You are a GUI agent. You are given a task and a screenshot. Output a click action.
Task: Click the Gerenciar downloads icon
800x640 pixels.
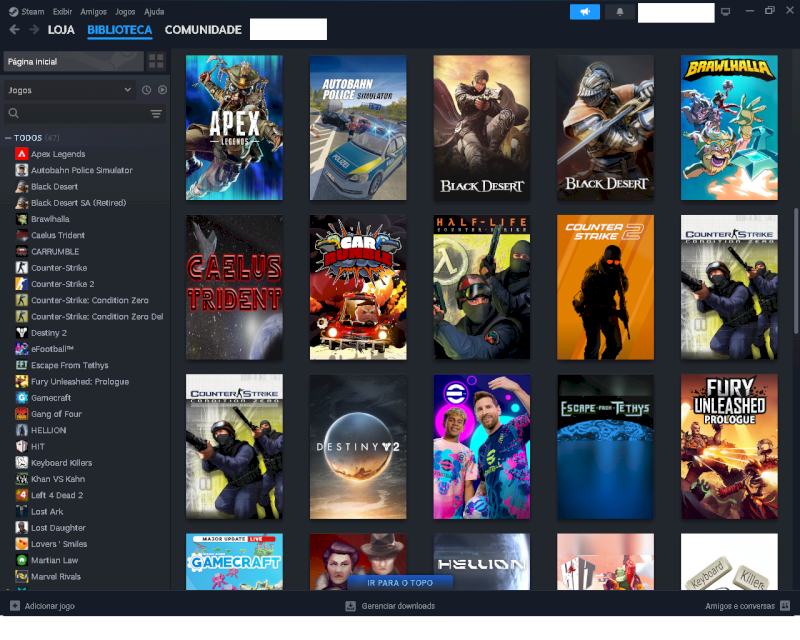coord(351,606)
